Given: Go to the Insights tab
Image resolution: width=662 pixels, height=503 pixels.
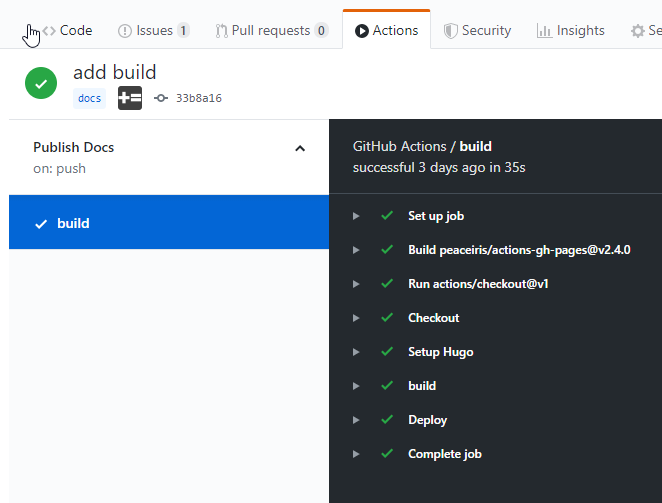Looking at the screenshot, I should pos(570,30).
